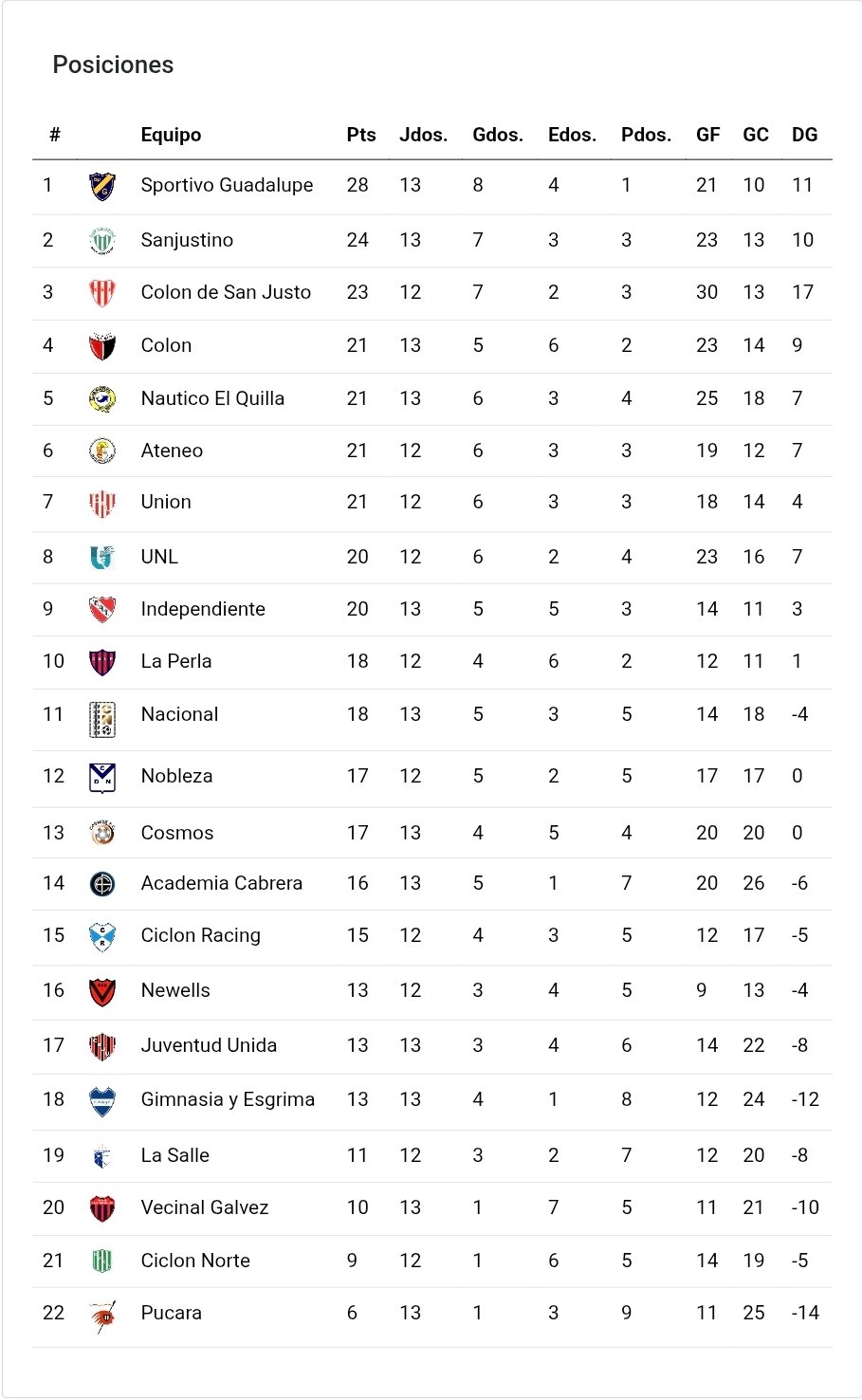Click the Newells red and black shield
Image resolution: width=862 pixels, height=1400 pixels.
tap(102, 991)
